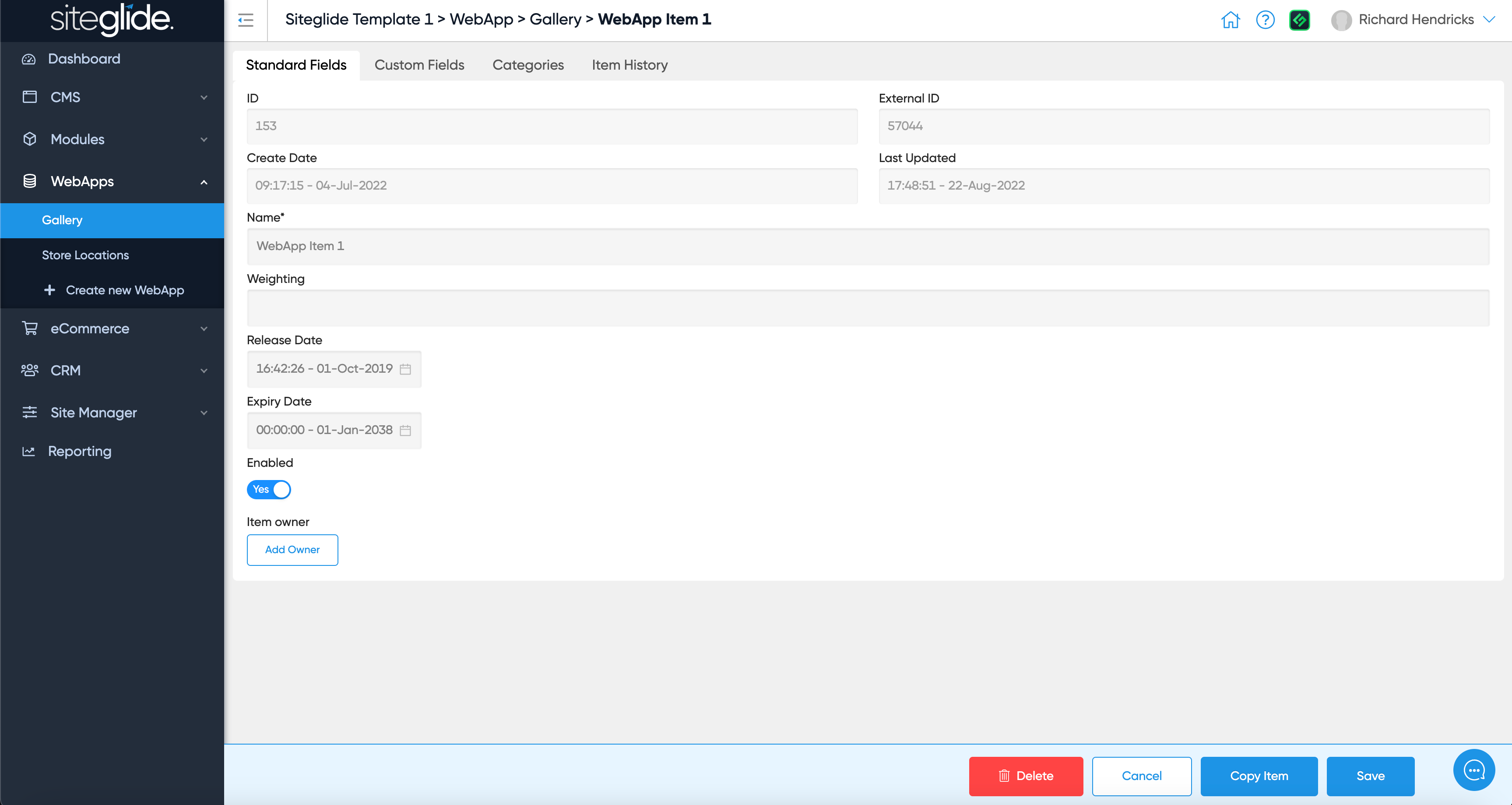
Task: Click the Add Owner button
Action: click(x=292, y=550)
